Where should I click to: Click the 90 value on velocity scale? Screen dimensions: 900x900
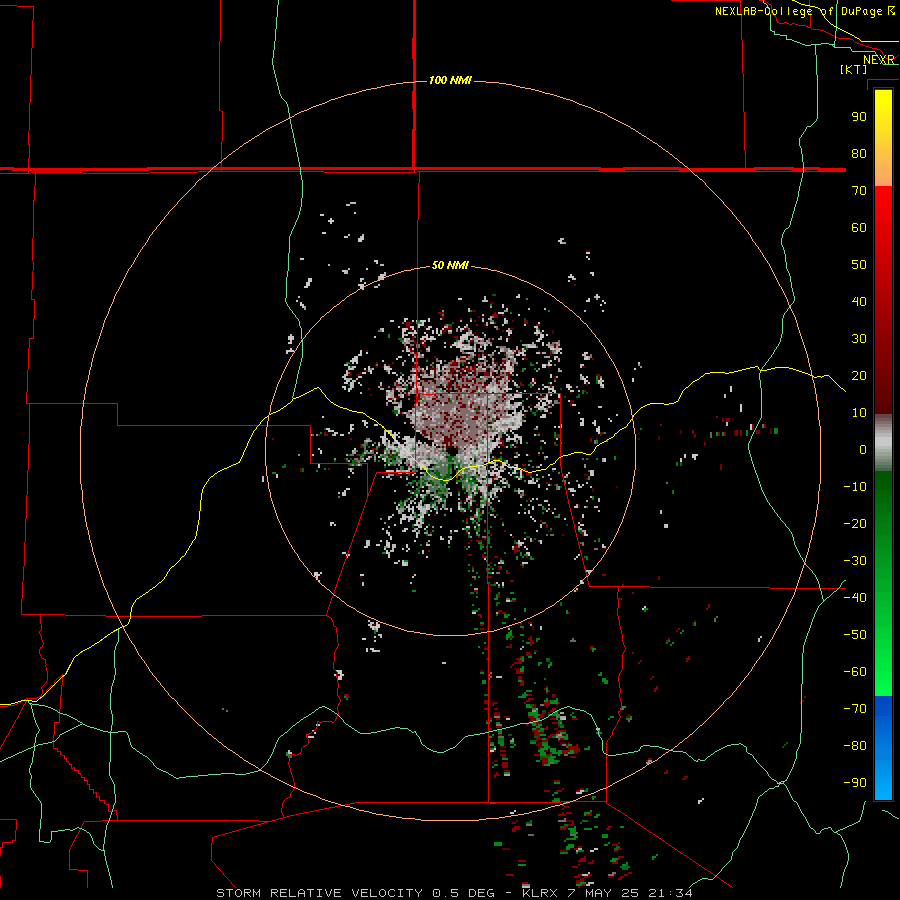[859, 117]
